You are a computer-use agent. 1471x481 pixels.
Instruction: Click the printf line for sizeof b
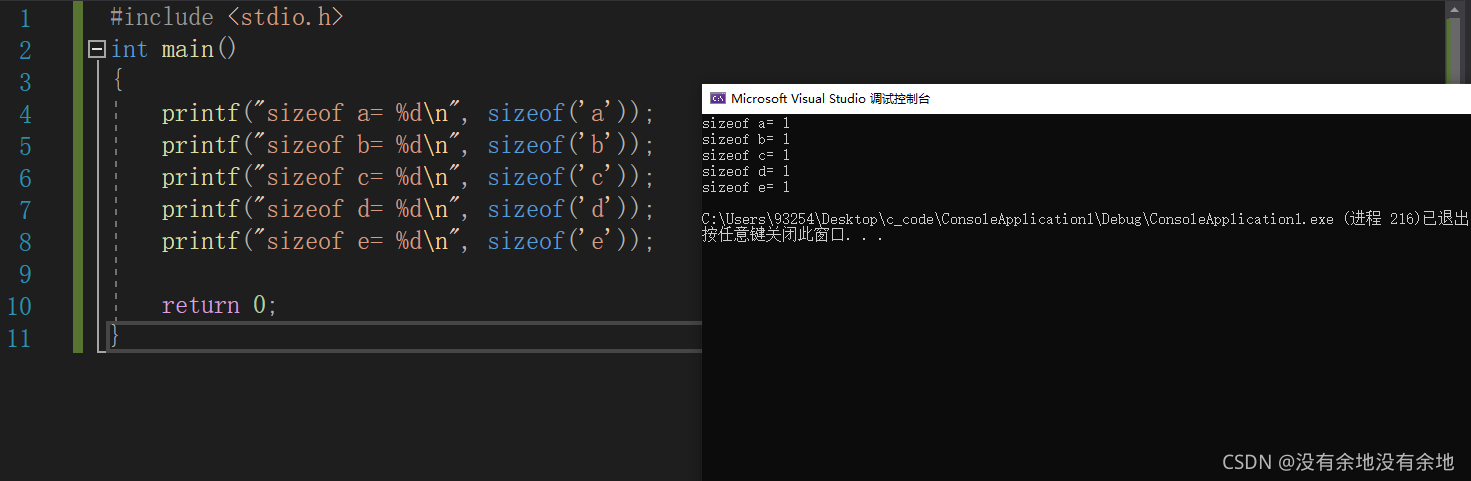click(408, 145)
